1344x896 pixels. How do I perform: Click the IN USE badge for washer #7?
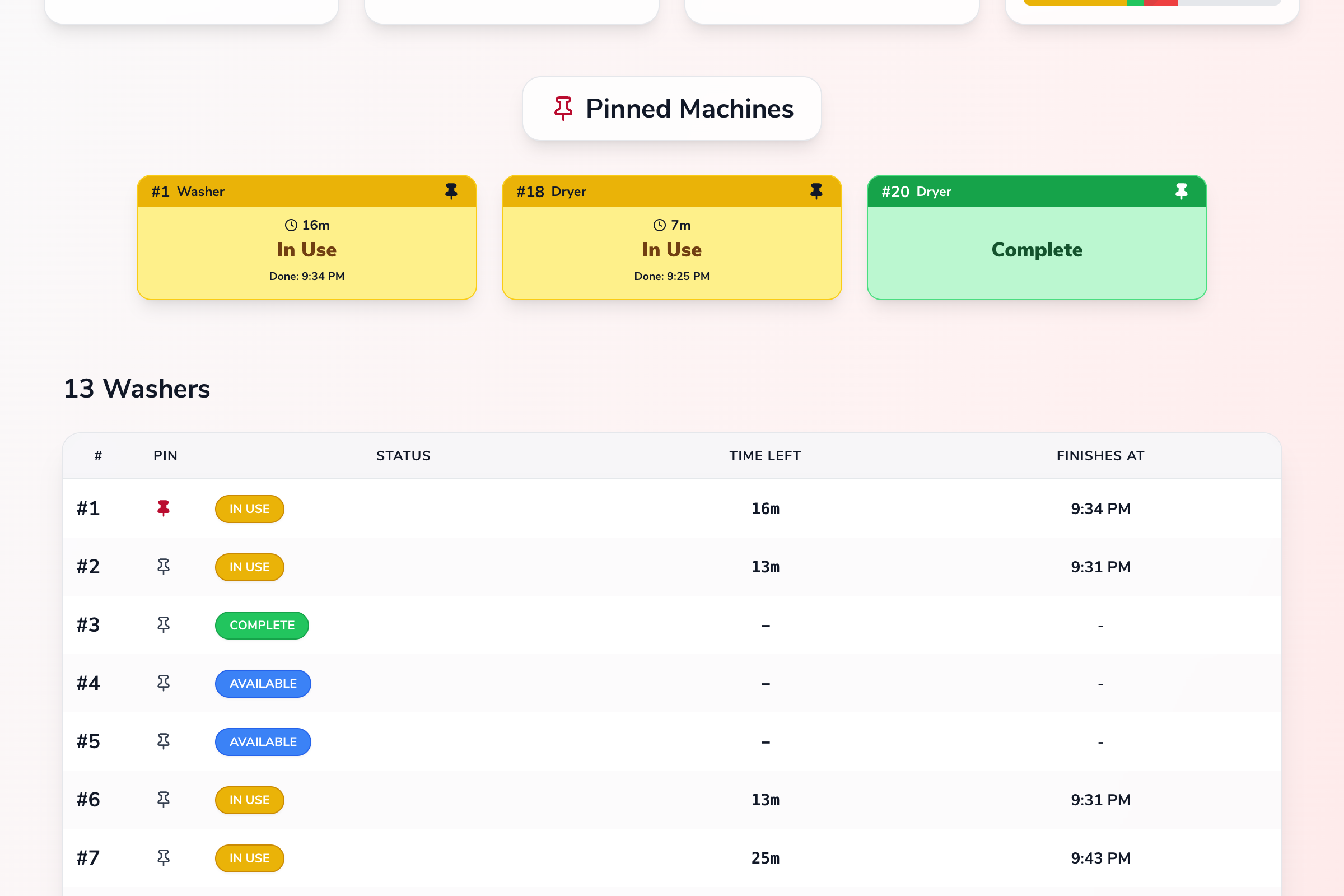point(249,858)
